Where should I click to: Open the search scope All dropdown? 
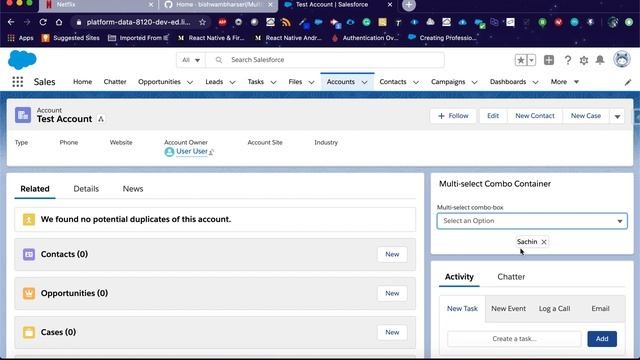(191, 60)
